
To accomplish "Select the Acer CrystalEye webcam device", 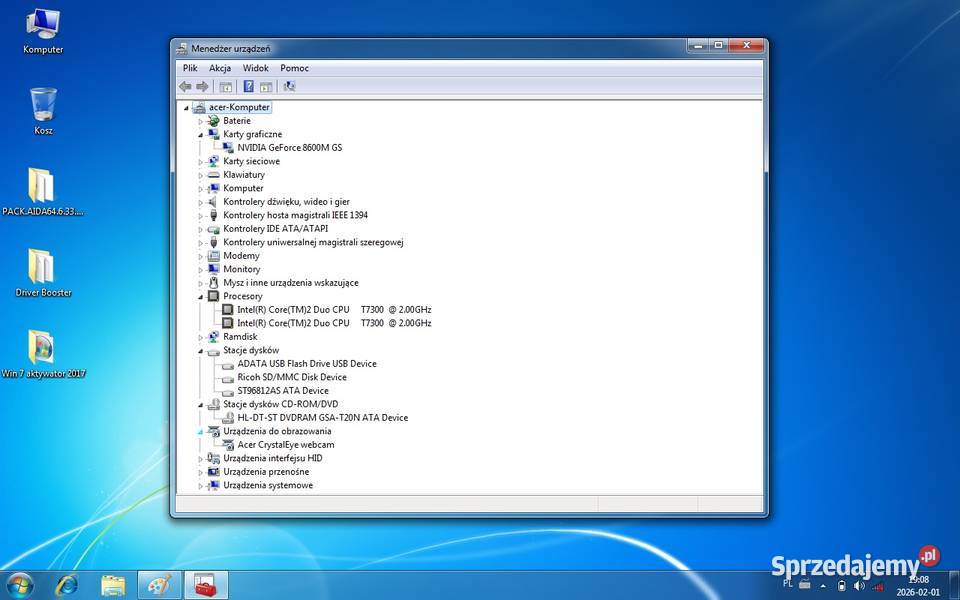I will [x=284, y=444].
